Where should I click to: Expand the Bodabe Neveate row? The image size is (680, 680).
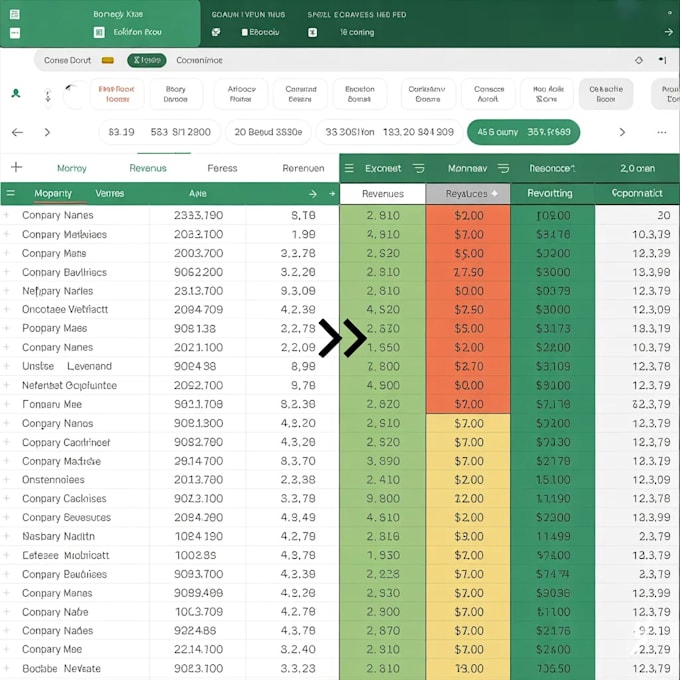point(7,668)
